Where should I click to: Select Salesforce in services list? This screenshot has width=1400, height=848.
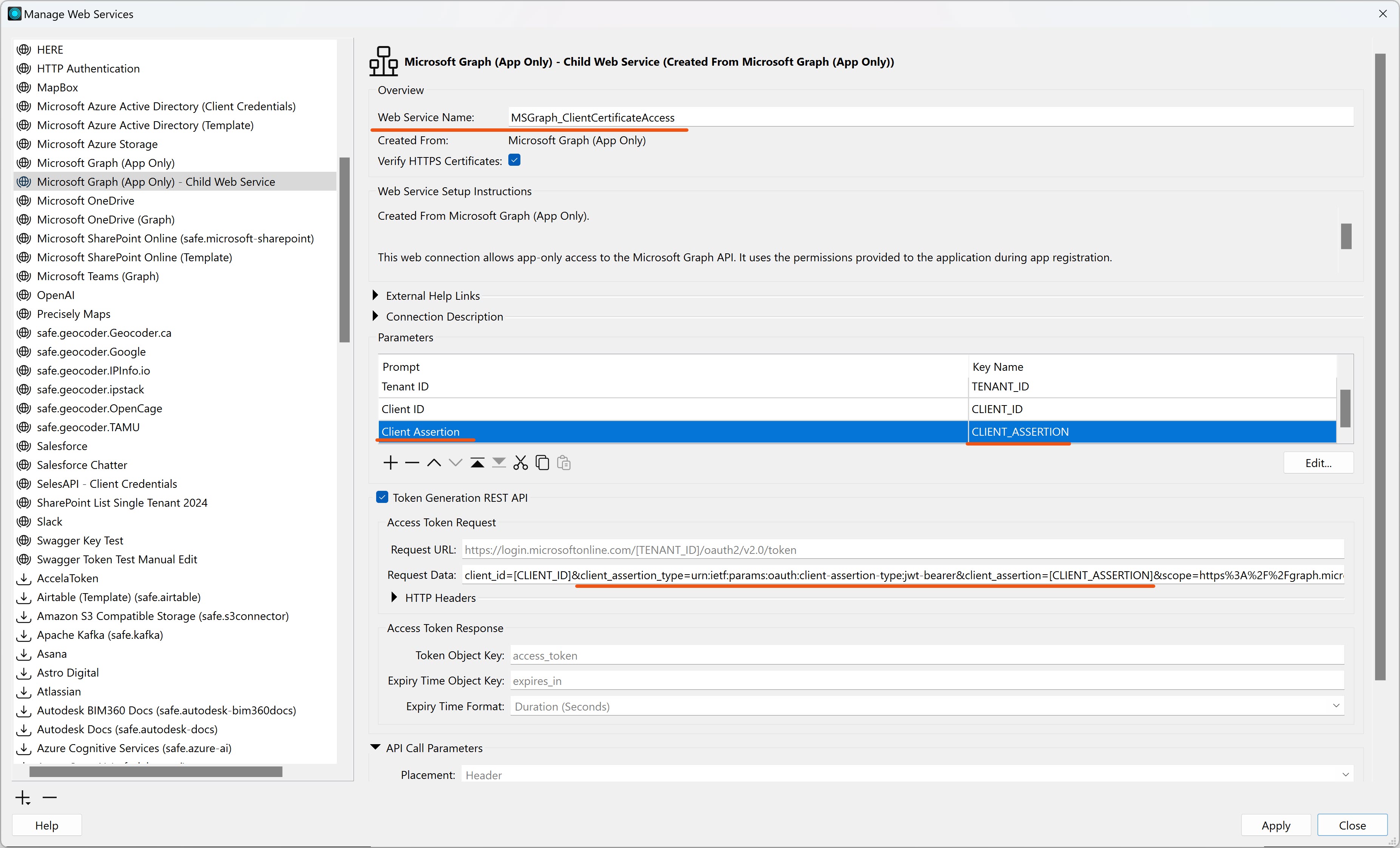pyautogui.click(x=62, y=446)
